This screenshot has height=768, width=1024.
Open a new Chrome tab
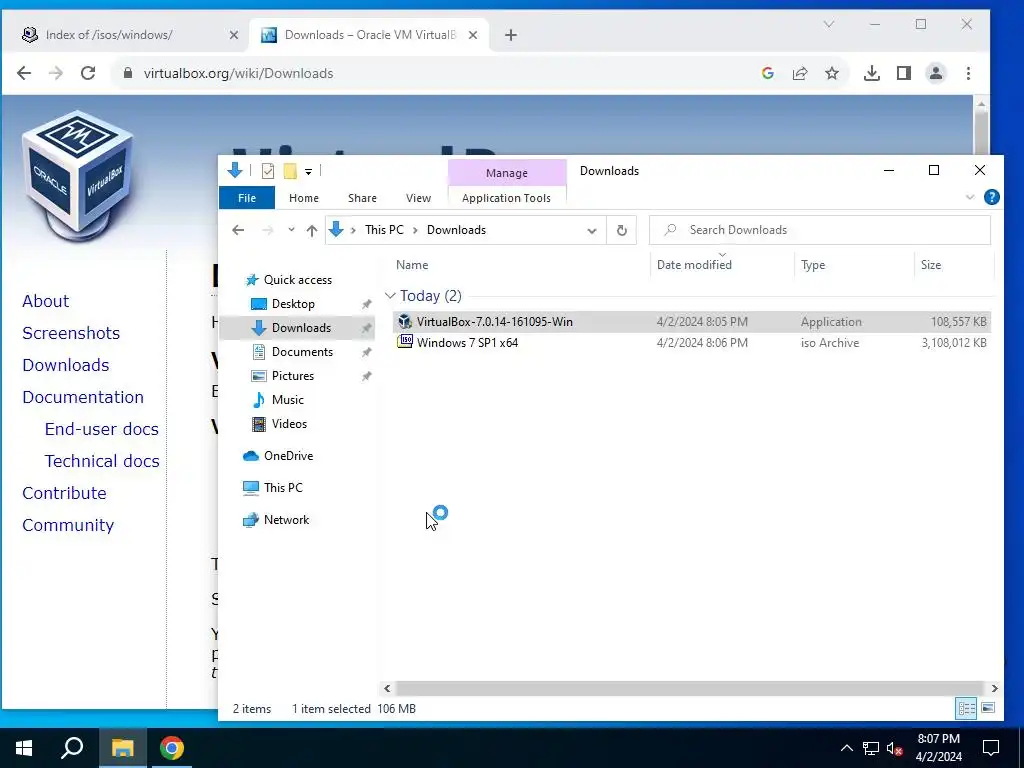[x=511, y=35]
